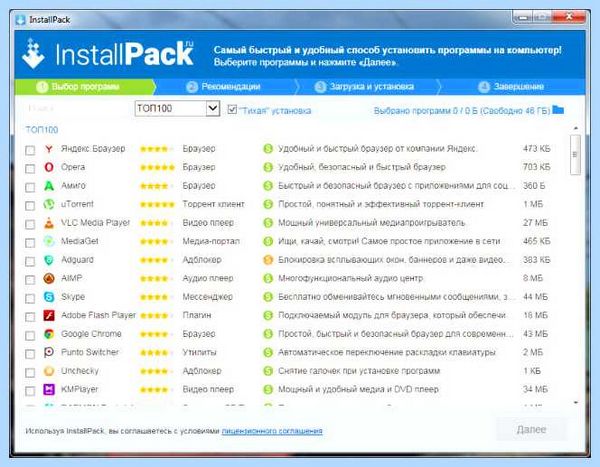The width and height of the screenshot is (600, 467).
Task: Click the "Медиа-портал" category text
Action: pos(211,241)
